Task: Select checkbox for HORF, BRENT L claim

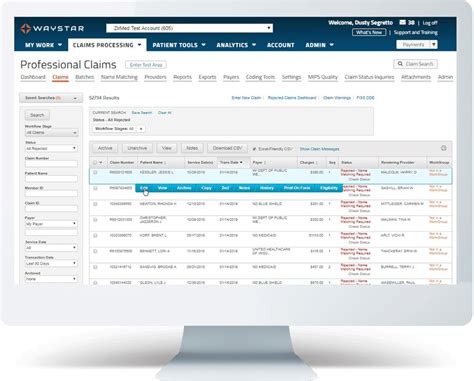Action: pyautogui.click(x=95, y=235)
